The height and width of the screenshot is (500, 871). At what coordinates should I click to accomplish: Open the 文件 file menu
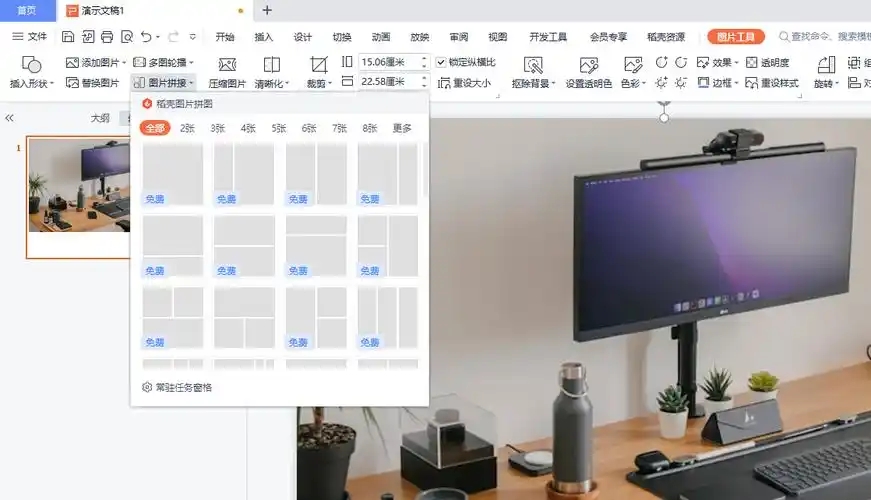29,37
